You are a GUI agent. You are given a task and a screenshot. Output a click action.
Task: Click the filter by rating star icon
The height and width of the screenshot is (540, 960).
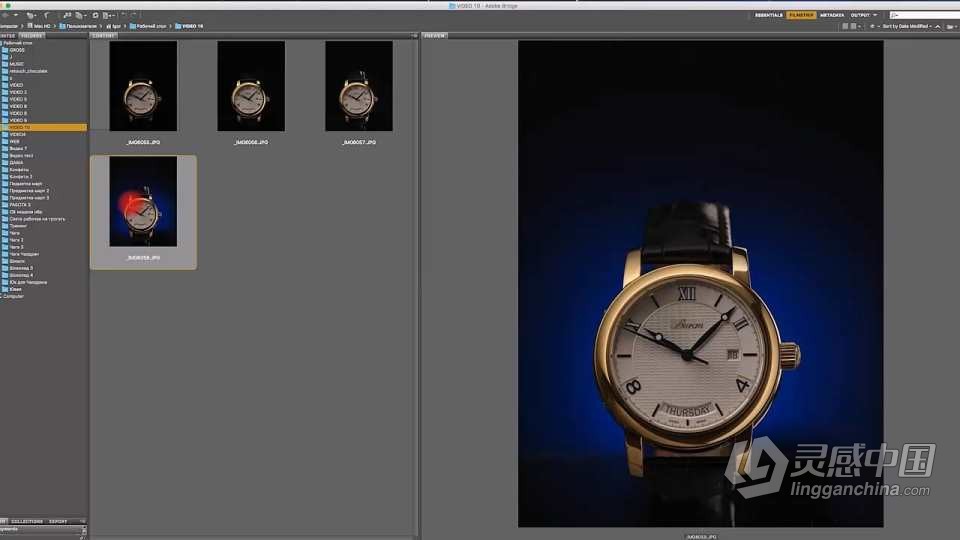873,26
